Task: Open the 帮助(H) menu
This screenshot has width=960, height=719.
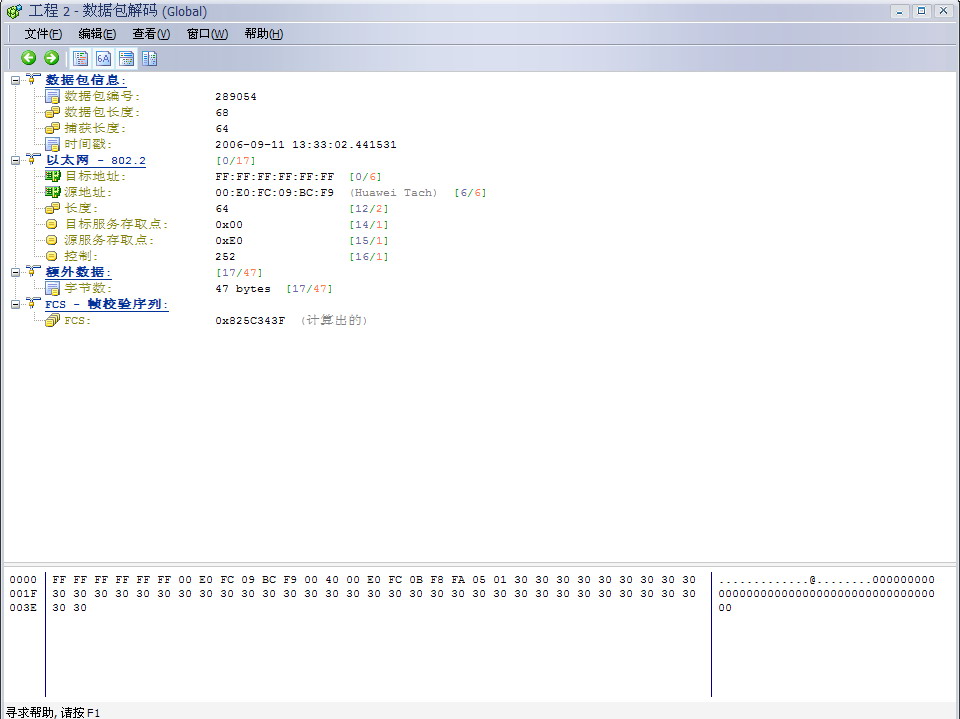Action: 263,34
